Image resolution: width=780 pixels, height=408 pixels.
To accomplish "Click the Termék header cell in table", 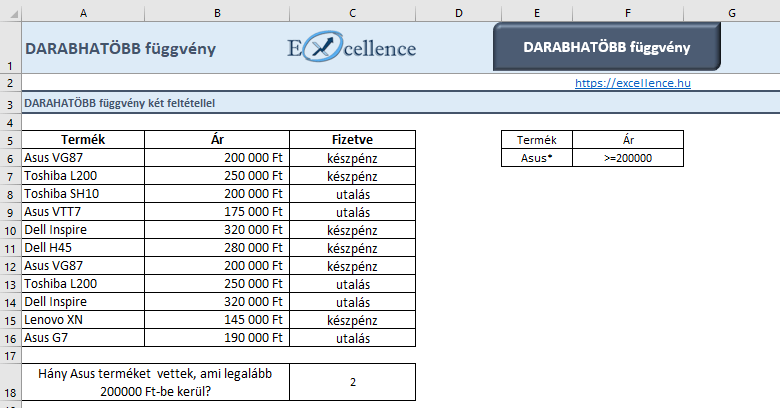I will pyautogui.click(x=83, y=139).
